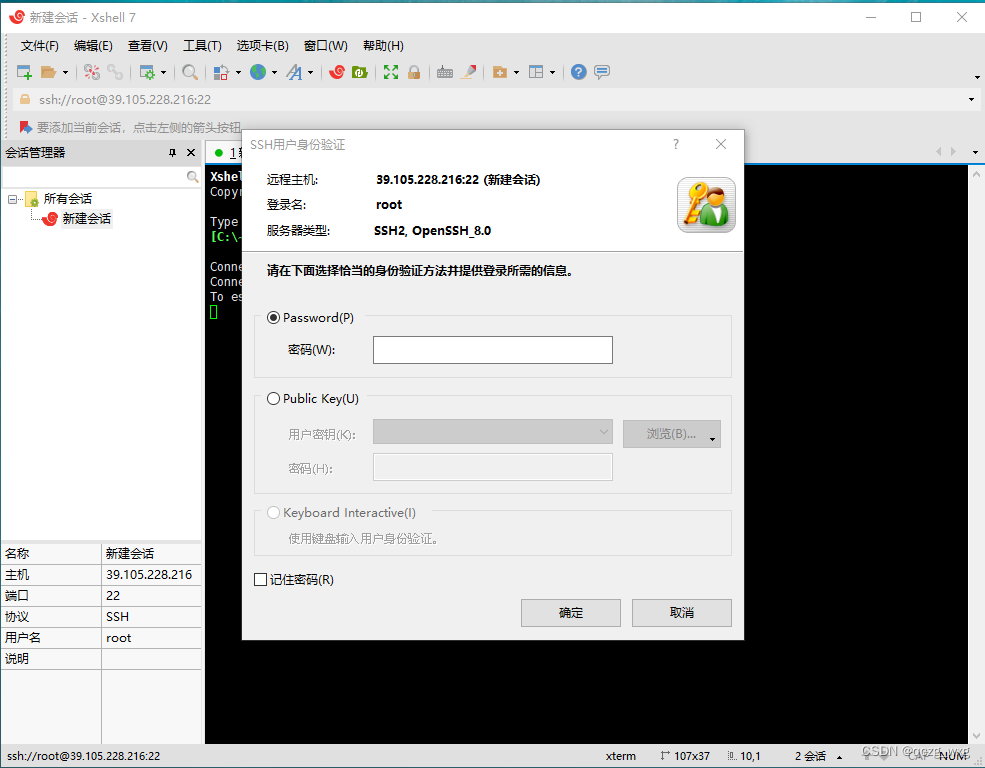The height and width of the screenshot is (768, 985).
Task: Select the Password(P) authentication method
Action: (x=274, y=317)
